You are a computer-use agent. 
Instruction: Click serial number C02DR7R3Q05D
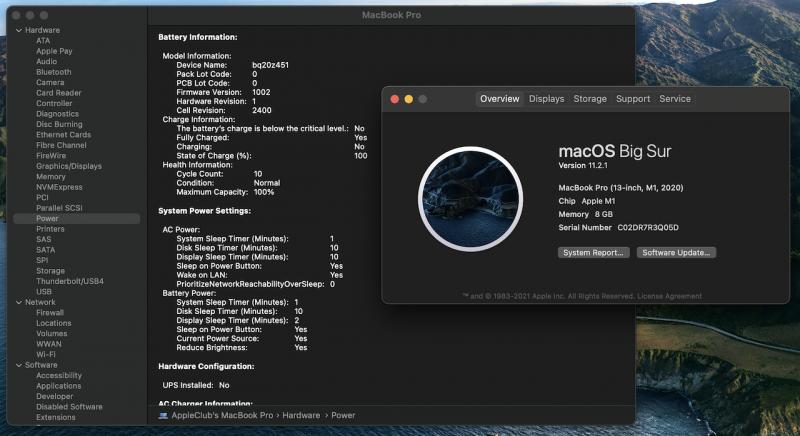coord(648,228)
